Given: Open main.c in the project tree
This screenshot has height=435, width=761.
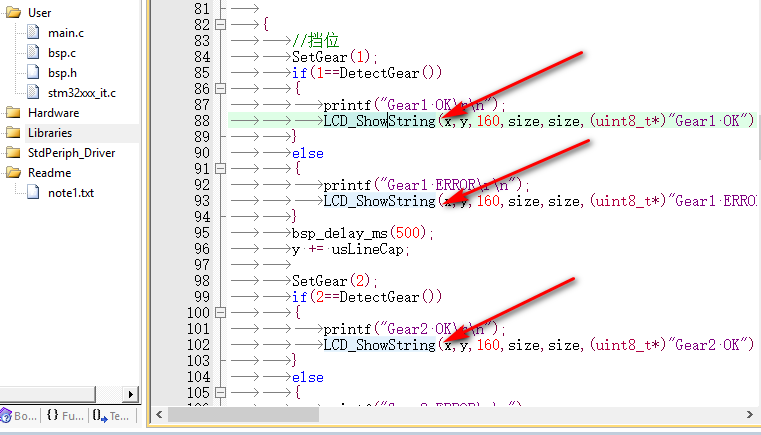Looking at the screenshot, I should (66, 33).
